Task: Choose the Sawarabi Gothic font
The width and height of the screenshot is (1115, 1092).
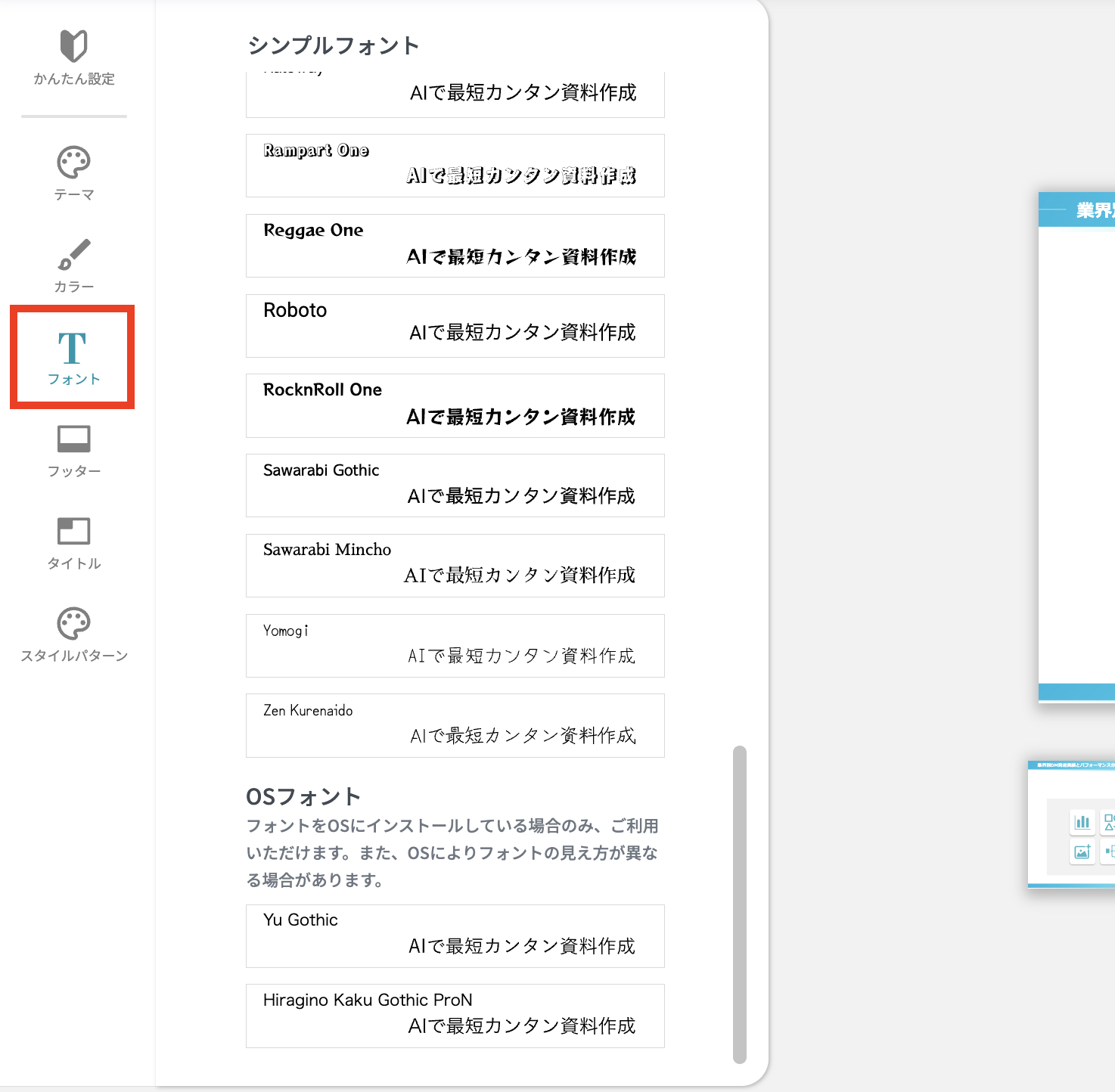Action: 455,486
